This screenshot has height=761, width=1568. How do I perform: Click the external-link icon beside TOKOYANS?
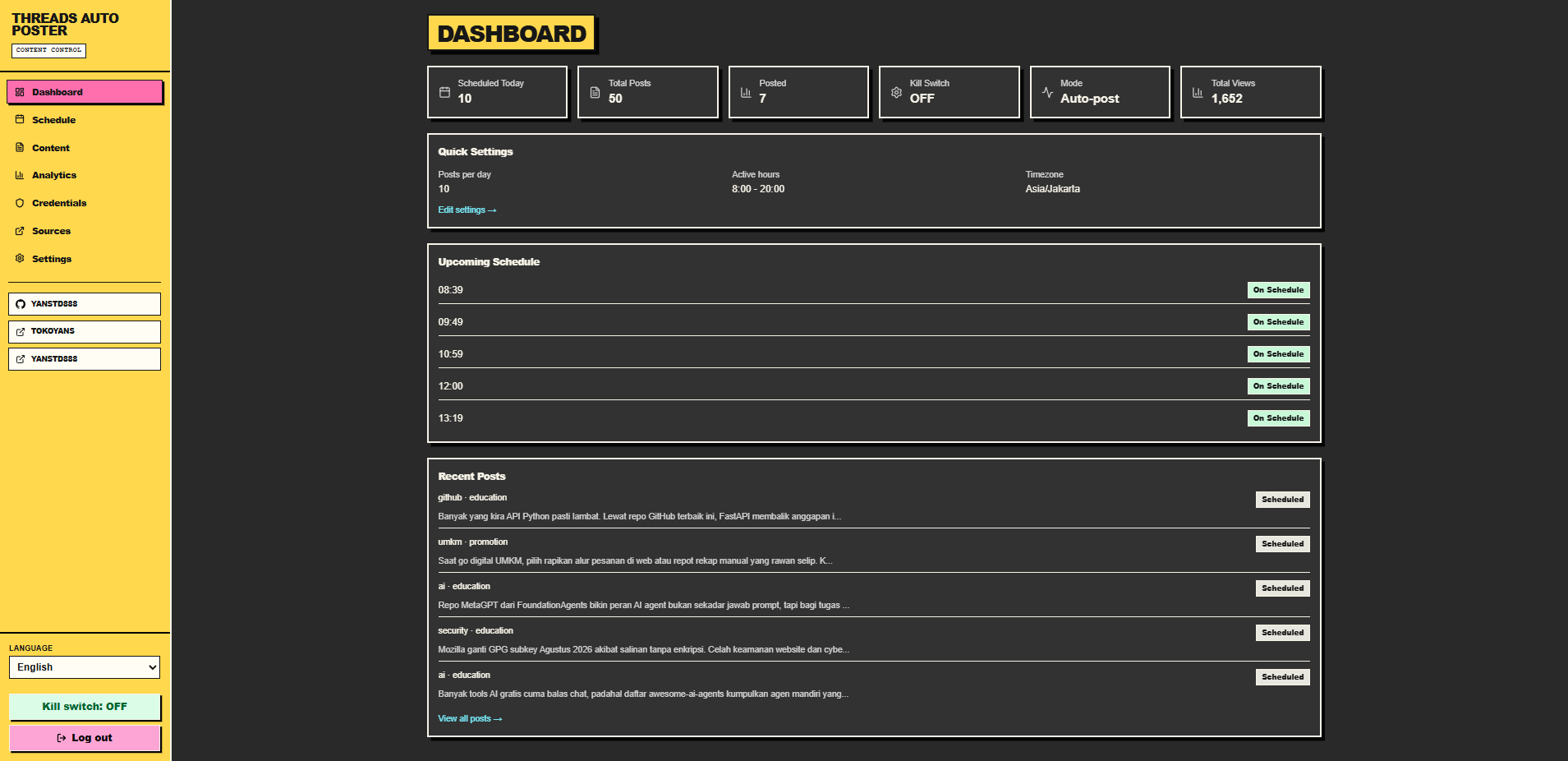pos(21,331)
